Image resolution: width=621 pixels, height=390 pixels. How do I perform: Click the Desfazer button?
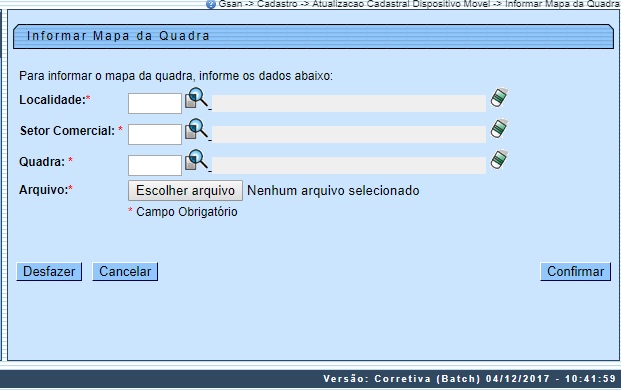point(49,272)
